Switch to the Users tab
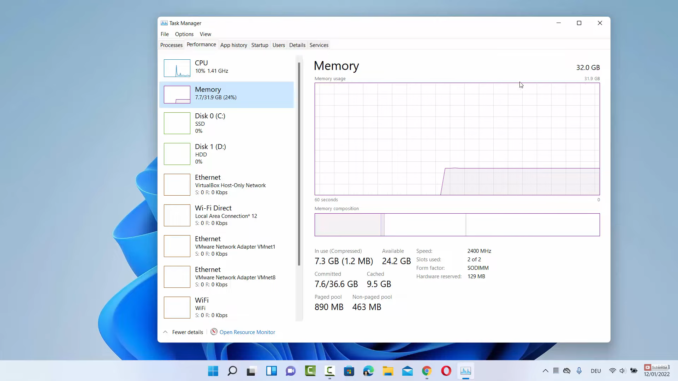This screenshot has width=678, height=381. point(279,45)
